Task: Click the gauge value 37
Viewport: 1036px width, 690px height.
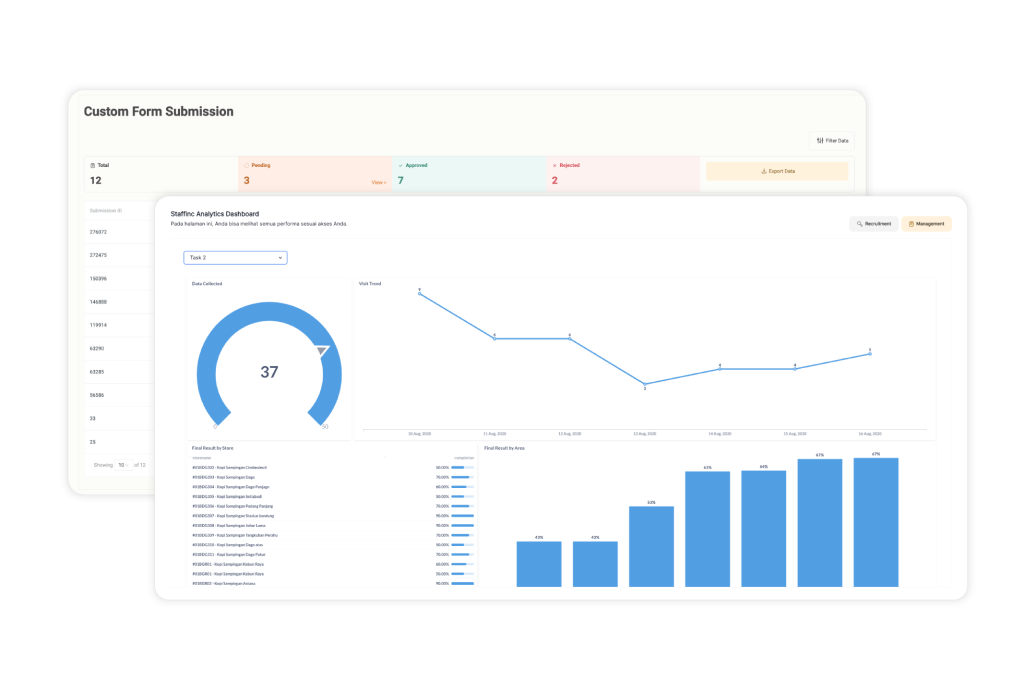Action: [269, 372]
